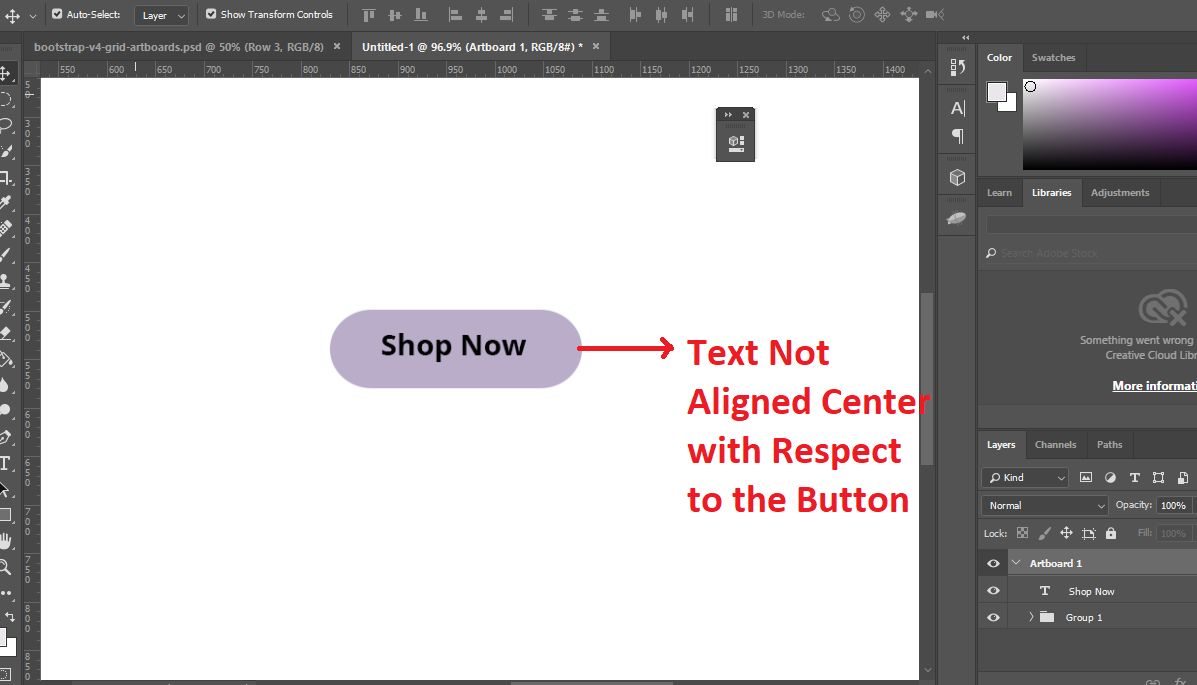Toggle prevent auto-nesting artboard lock
The width and height of the screenshot is (1197, 685).
pos(1089,533)
